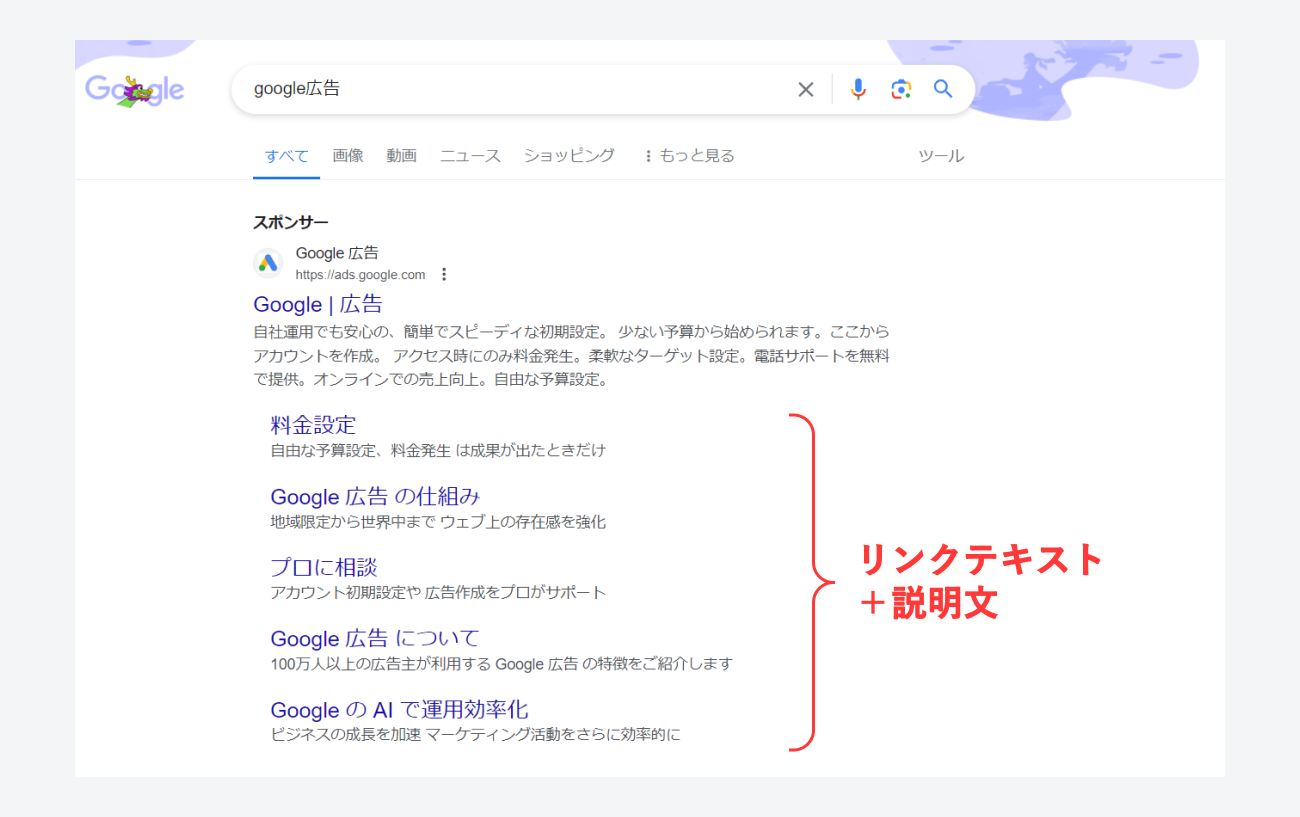Click description アカウント初期設定や 広告作成をプロがサポート
The width and height of the screenshot is (1300, 817).
(438, 592)
